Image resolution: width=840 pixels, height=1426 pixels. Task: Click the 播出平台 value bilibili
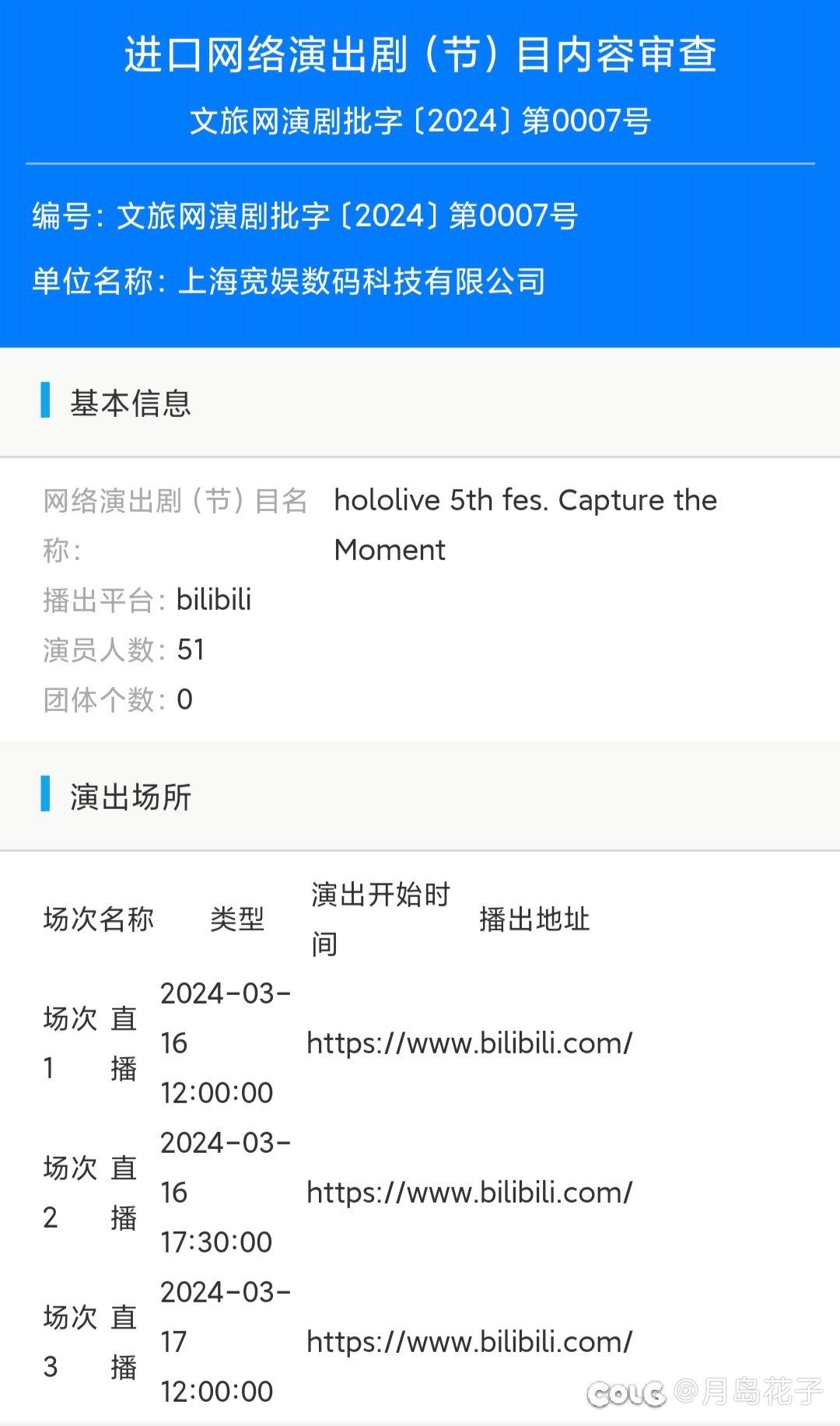tap(214, 600)
